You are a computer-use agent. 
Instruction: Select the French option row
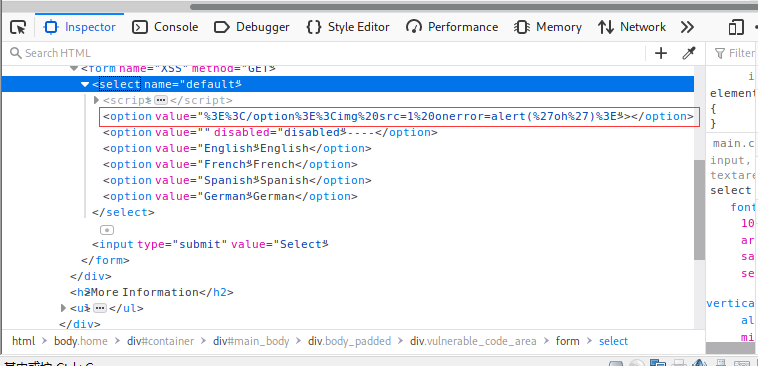tap(230, 164)
